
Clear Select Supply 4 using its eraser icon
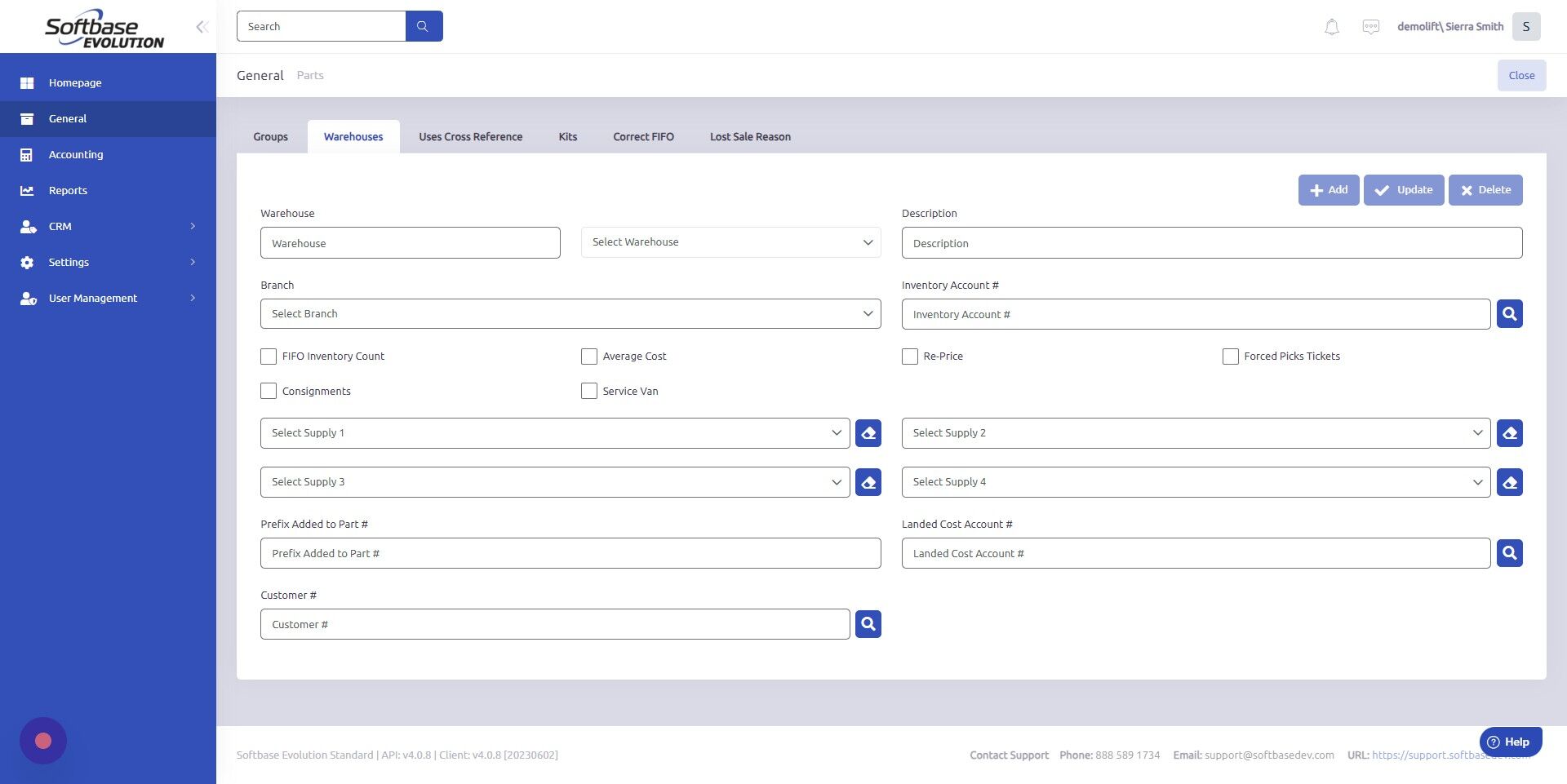(1509, 481)
